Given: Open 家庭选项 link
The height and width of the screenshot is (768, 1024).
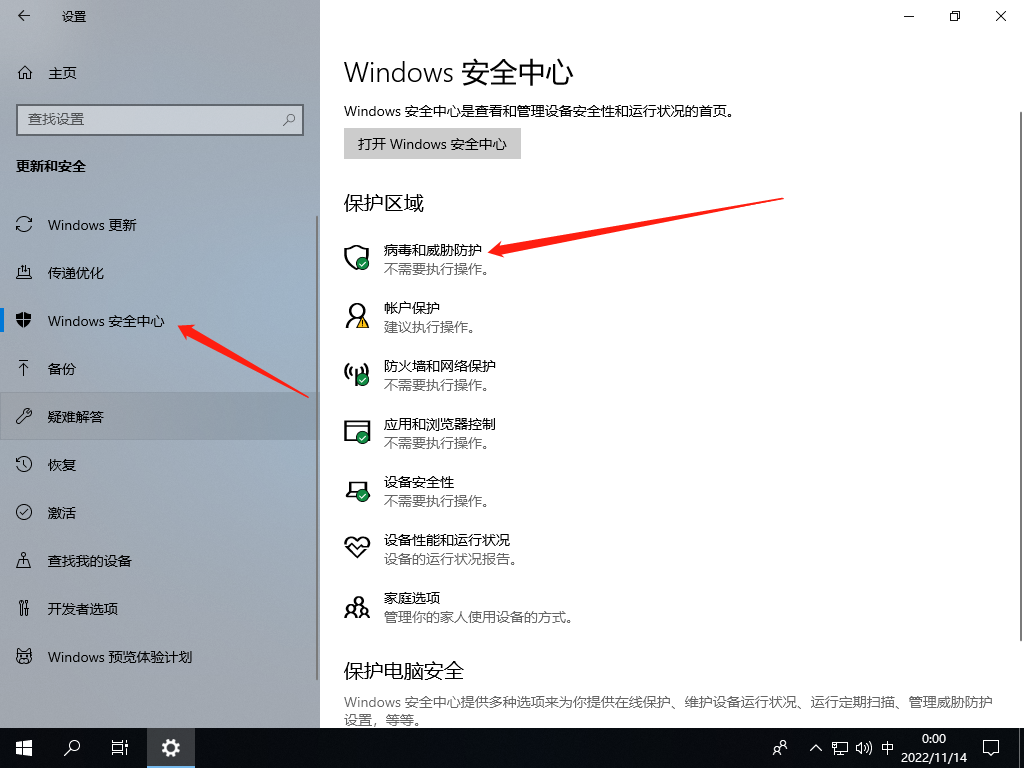Looking at the screenshot, I should (x=412, y=598).
